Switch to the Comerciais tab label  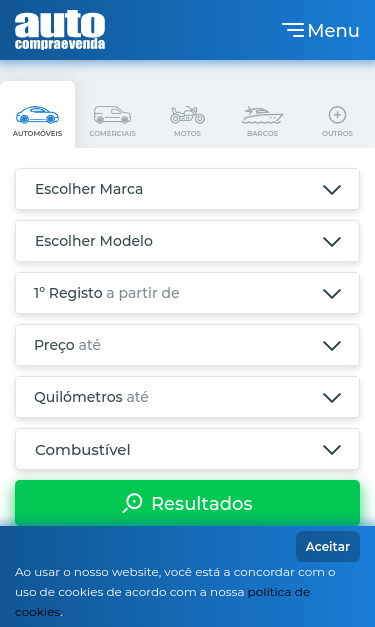coord(112,134)
